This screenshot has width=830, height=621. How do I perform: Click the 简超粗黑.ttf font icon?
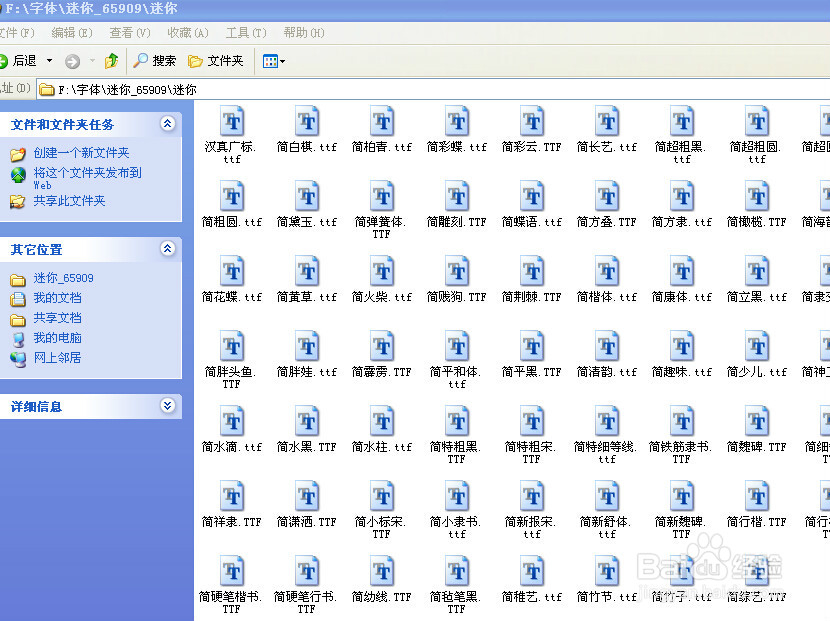(682, 121)
